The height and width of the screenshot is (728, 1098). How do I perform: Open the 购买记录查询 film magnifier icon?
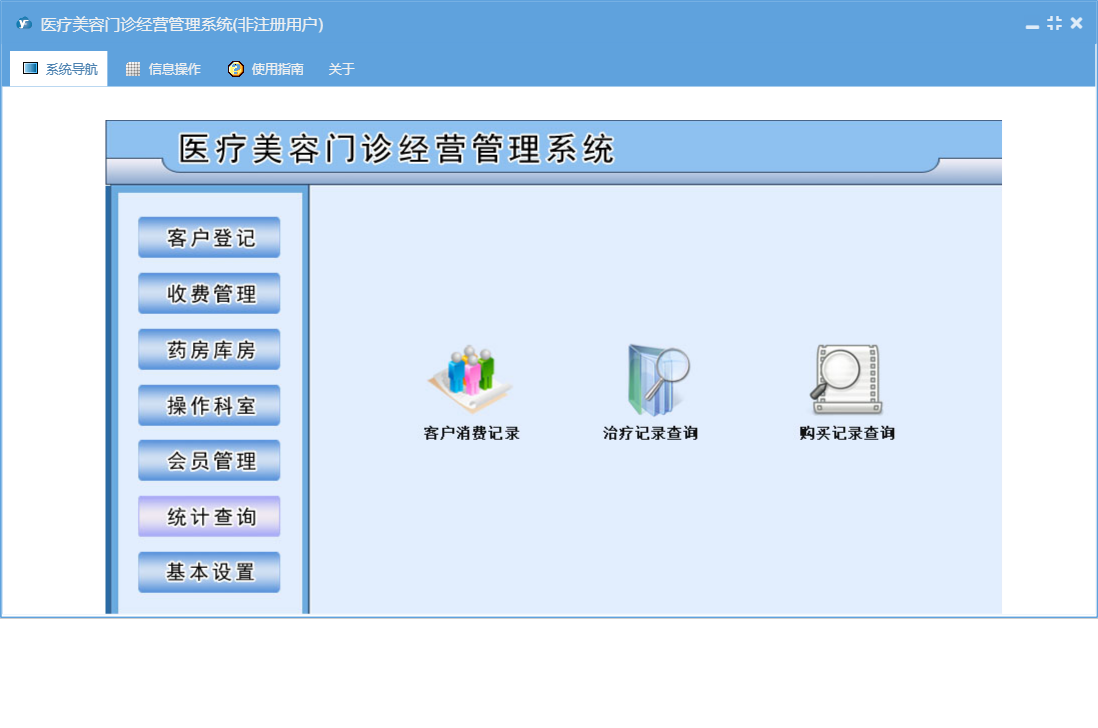coord(846,379)
